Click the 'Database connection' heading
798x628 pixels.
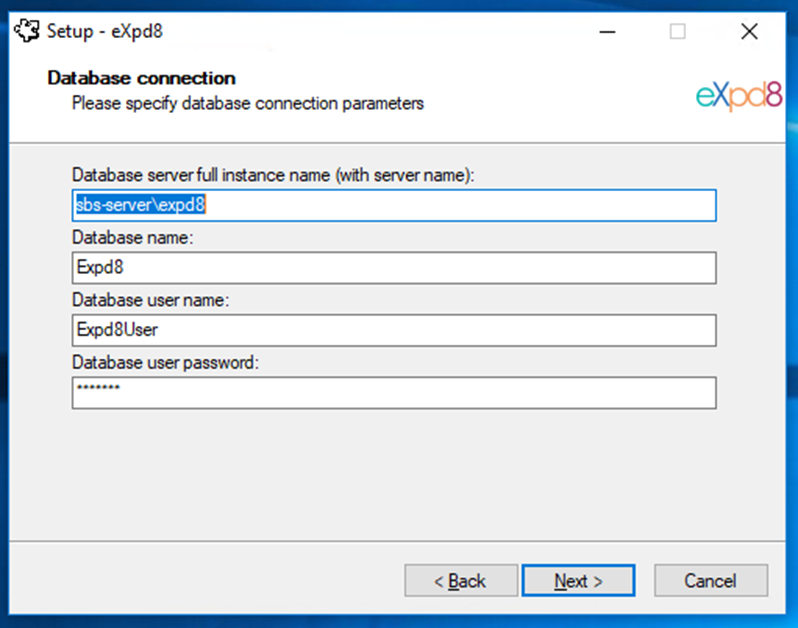[141, 78]
